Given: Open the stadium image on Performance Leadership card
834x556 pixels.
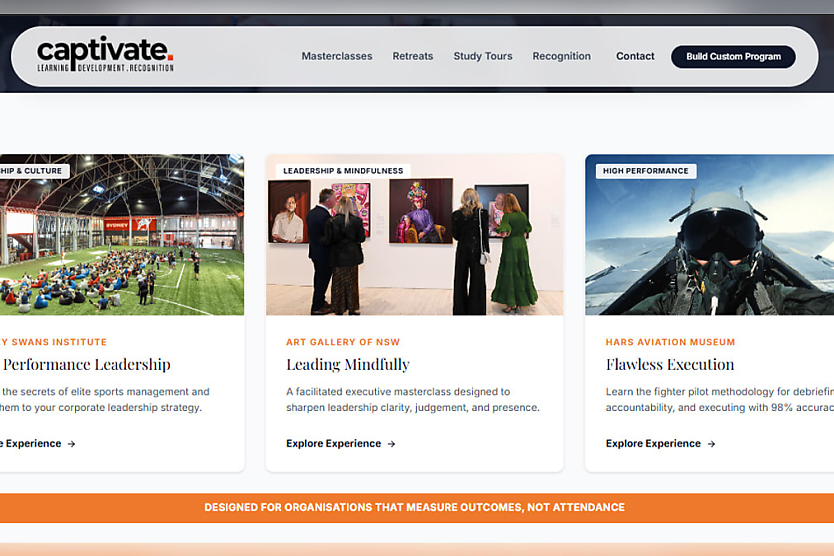Looking at the screenshot, I should 122,235.
